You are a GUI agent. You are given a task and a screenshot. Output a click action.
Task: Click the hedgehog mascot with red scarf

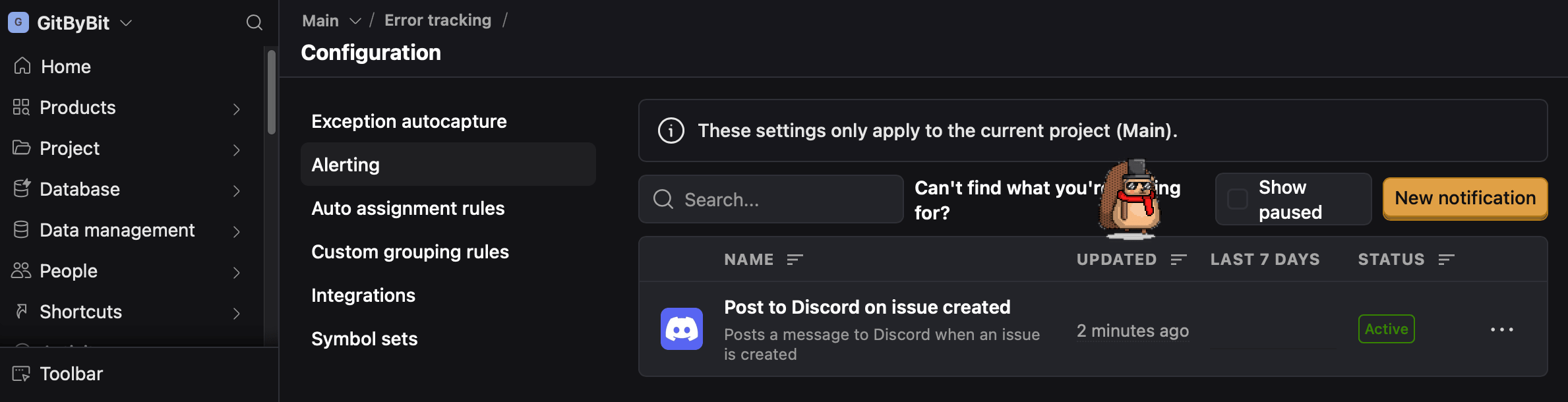point(1130,200)
